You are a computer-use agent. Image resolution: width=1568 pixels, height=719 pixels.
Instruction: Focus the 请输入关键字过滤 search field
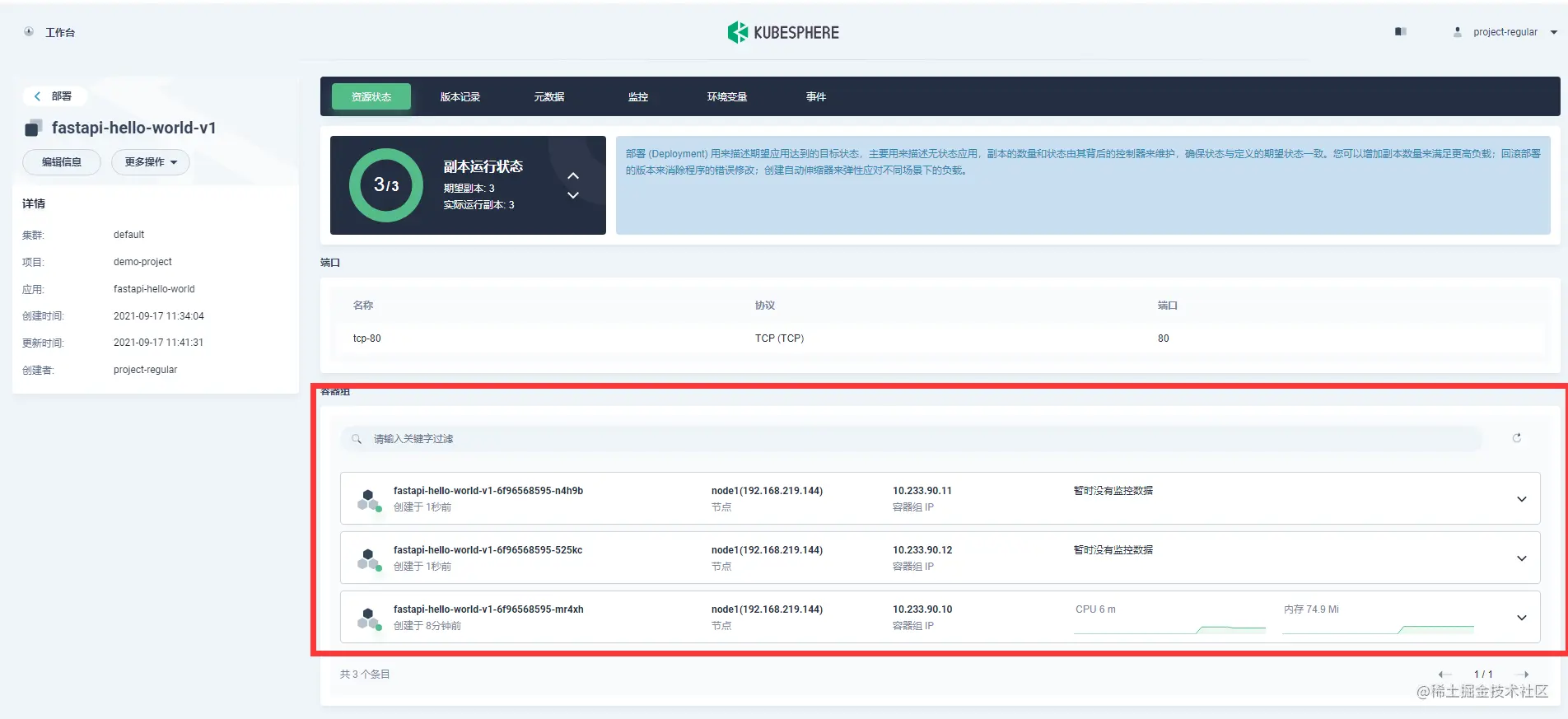[x=911, y=439]
